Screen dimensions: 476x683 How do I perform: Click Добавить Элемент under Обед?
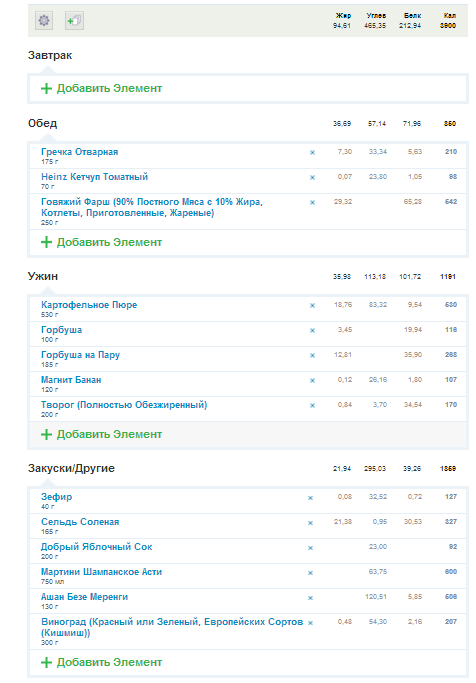101,242
